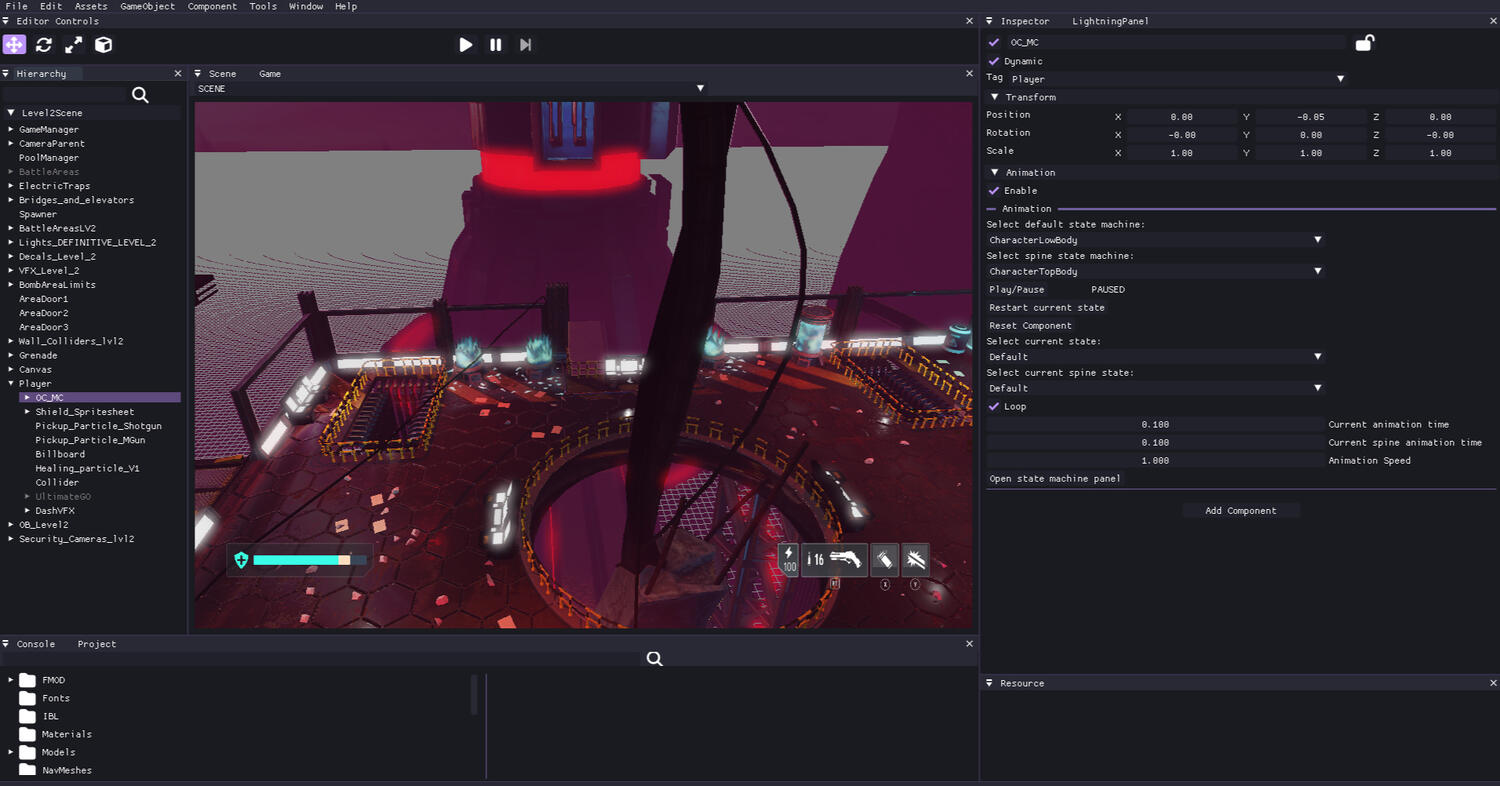Select the scale gizmo tool
The height and width of the screenshot is (786, 1500).
(74, 45)
